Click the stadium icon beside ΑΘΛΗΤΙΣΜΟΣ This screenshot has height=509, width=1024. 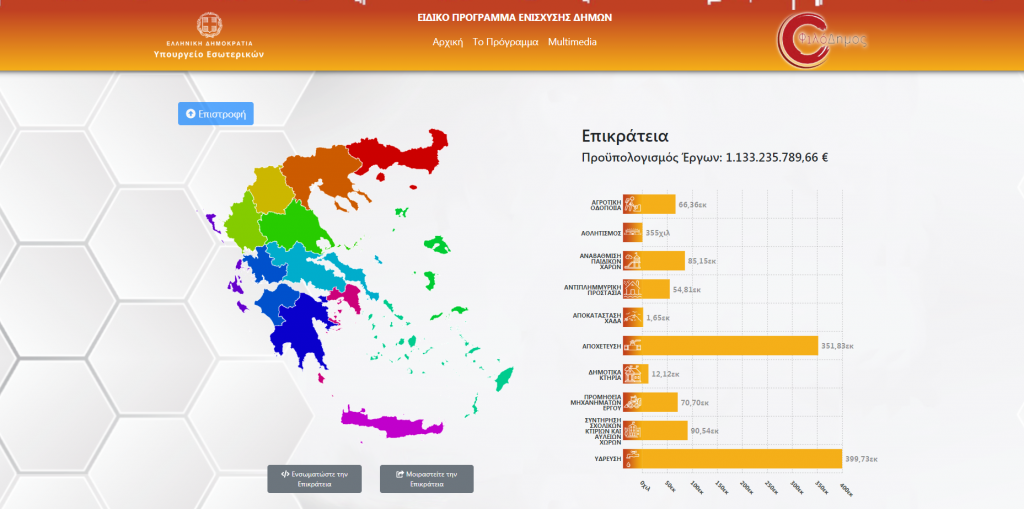point(632,233)
